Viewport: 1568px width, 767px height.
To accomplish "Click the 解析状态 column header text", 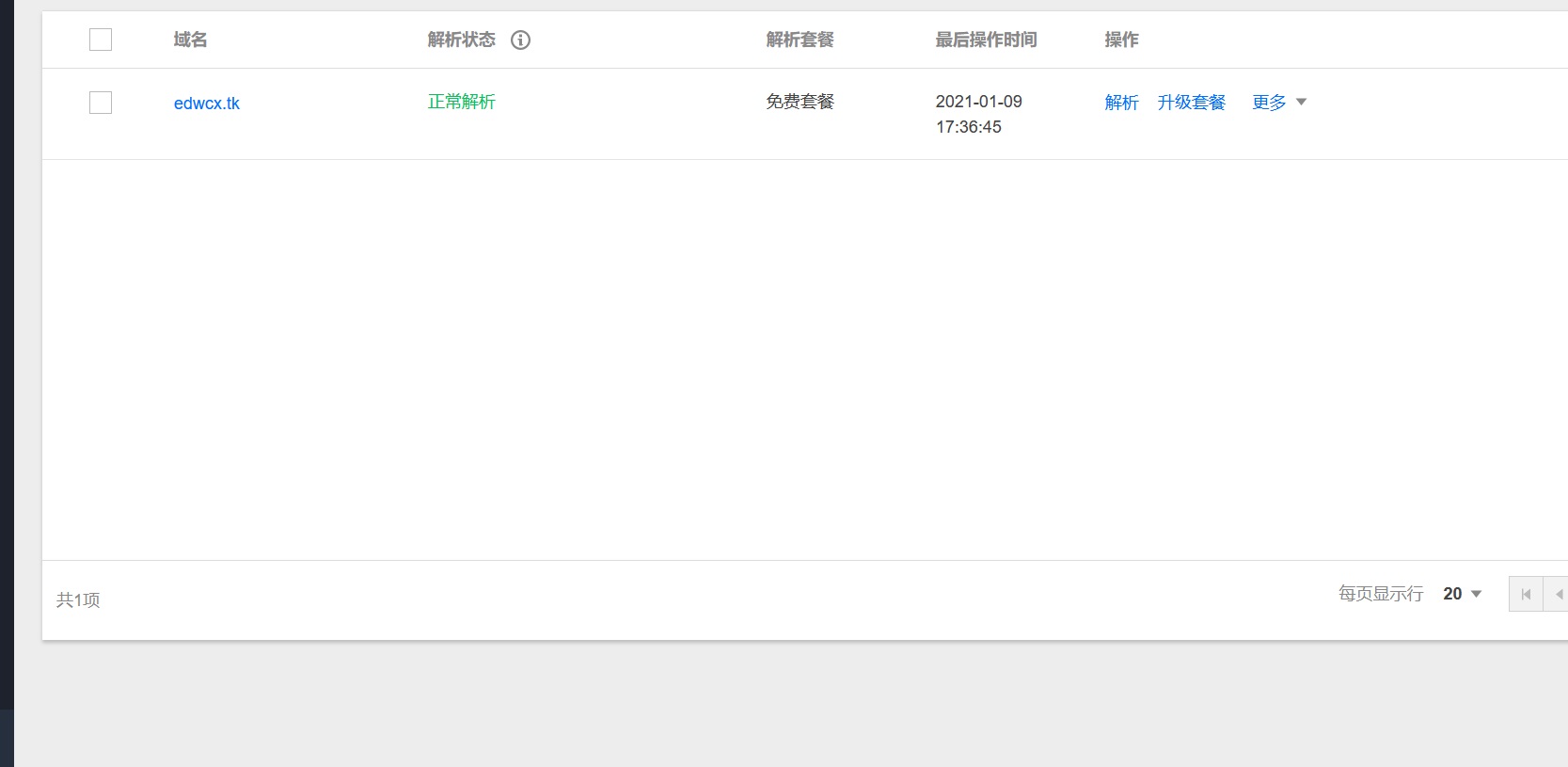I will [461, 40].
